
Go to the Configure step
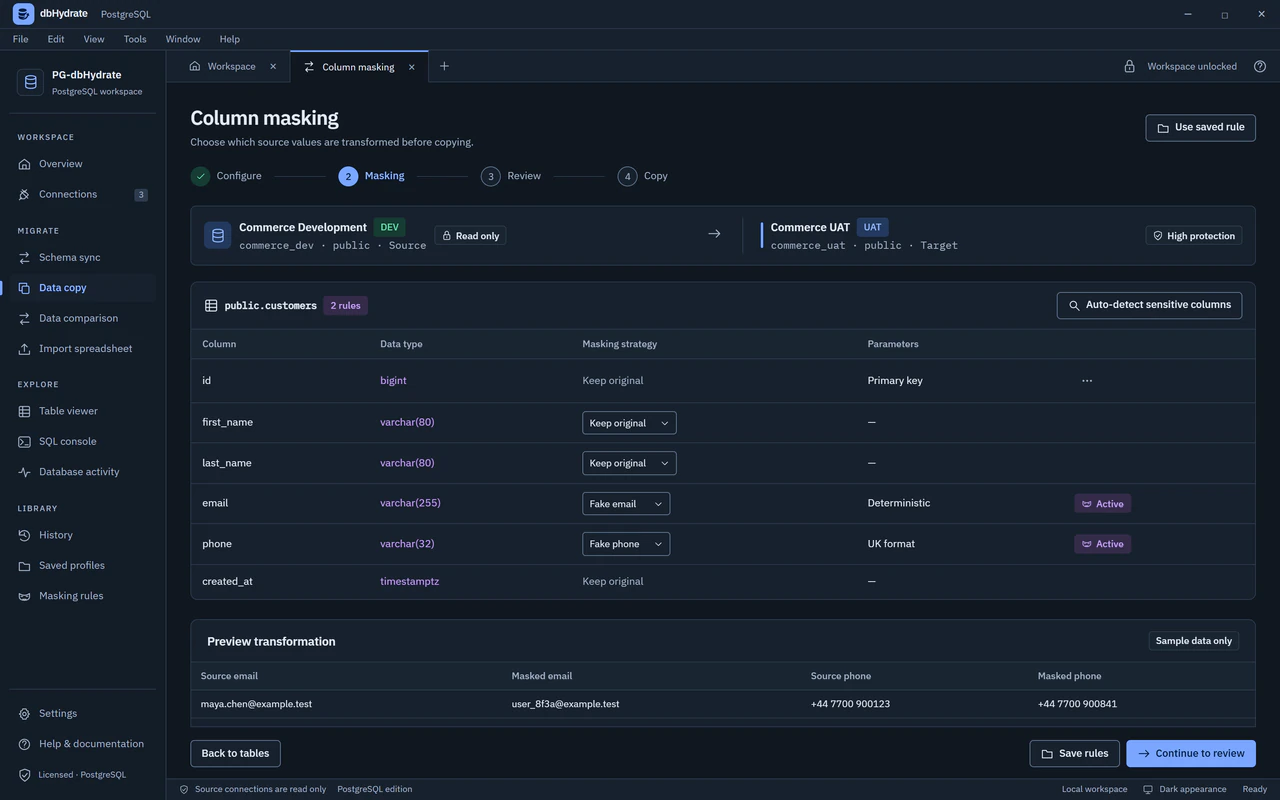226,176
